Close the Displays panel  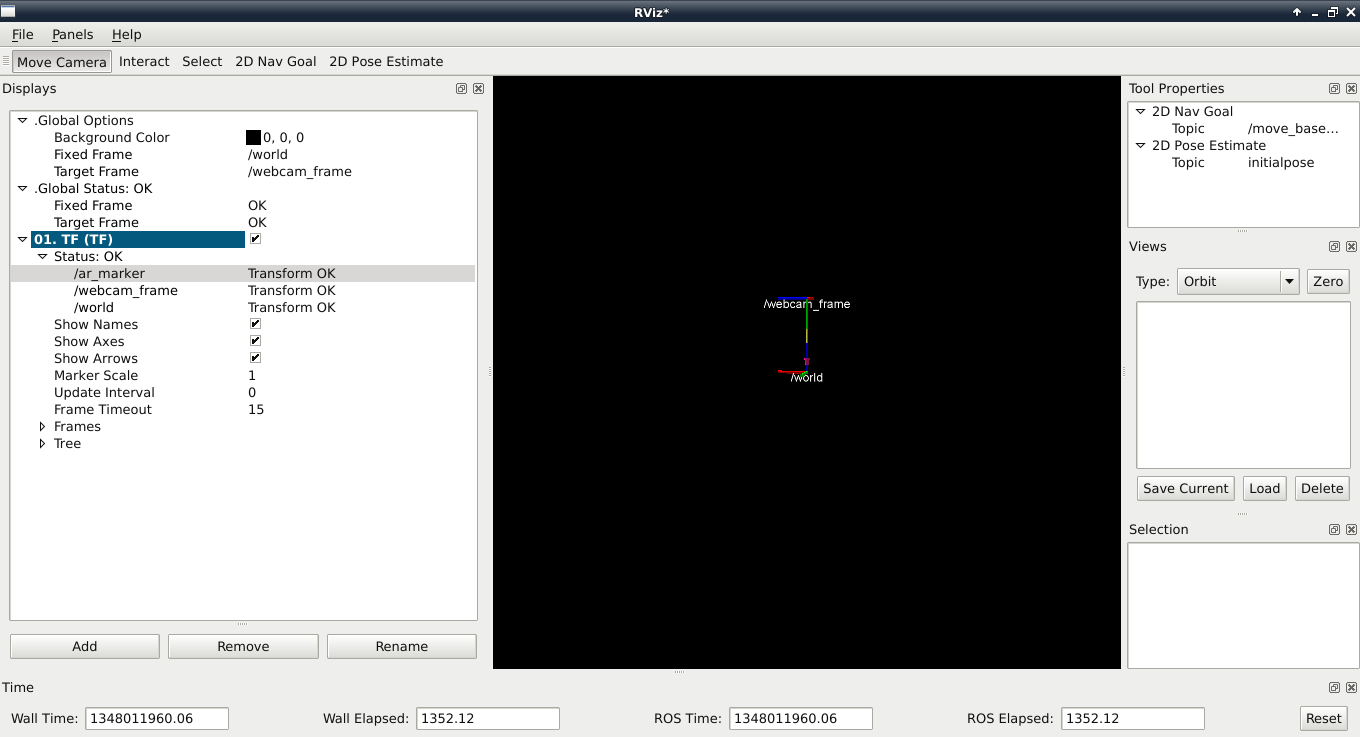478,89
